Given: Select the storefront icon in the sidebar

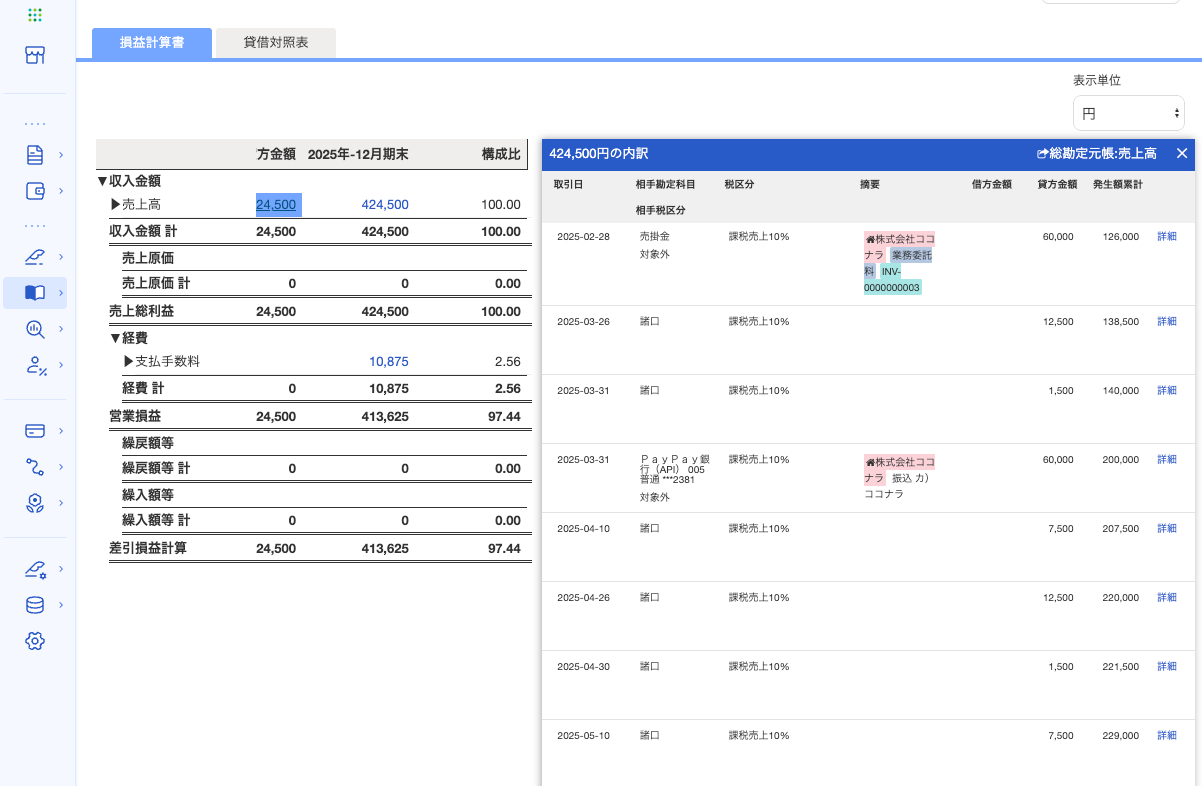Looking at the screenshot, I should pyautogui.click(x=35, y=55).
